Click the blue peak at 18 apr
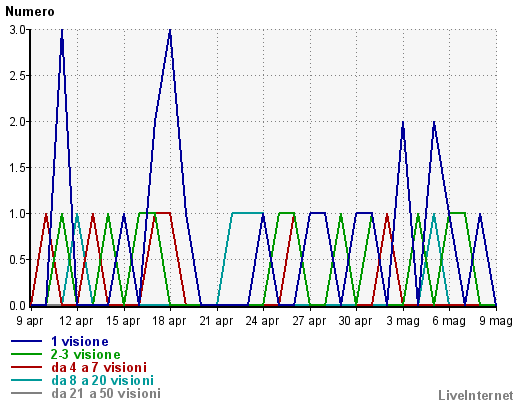Screen dimensions: 520x405 click(x=170, y=31)
